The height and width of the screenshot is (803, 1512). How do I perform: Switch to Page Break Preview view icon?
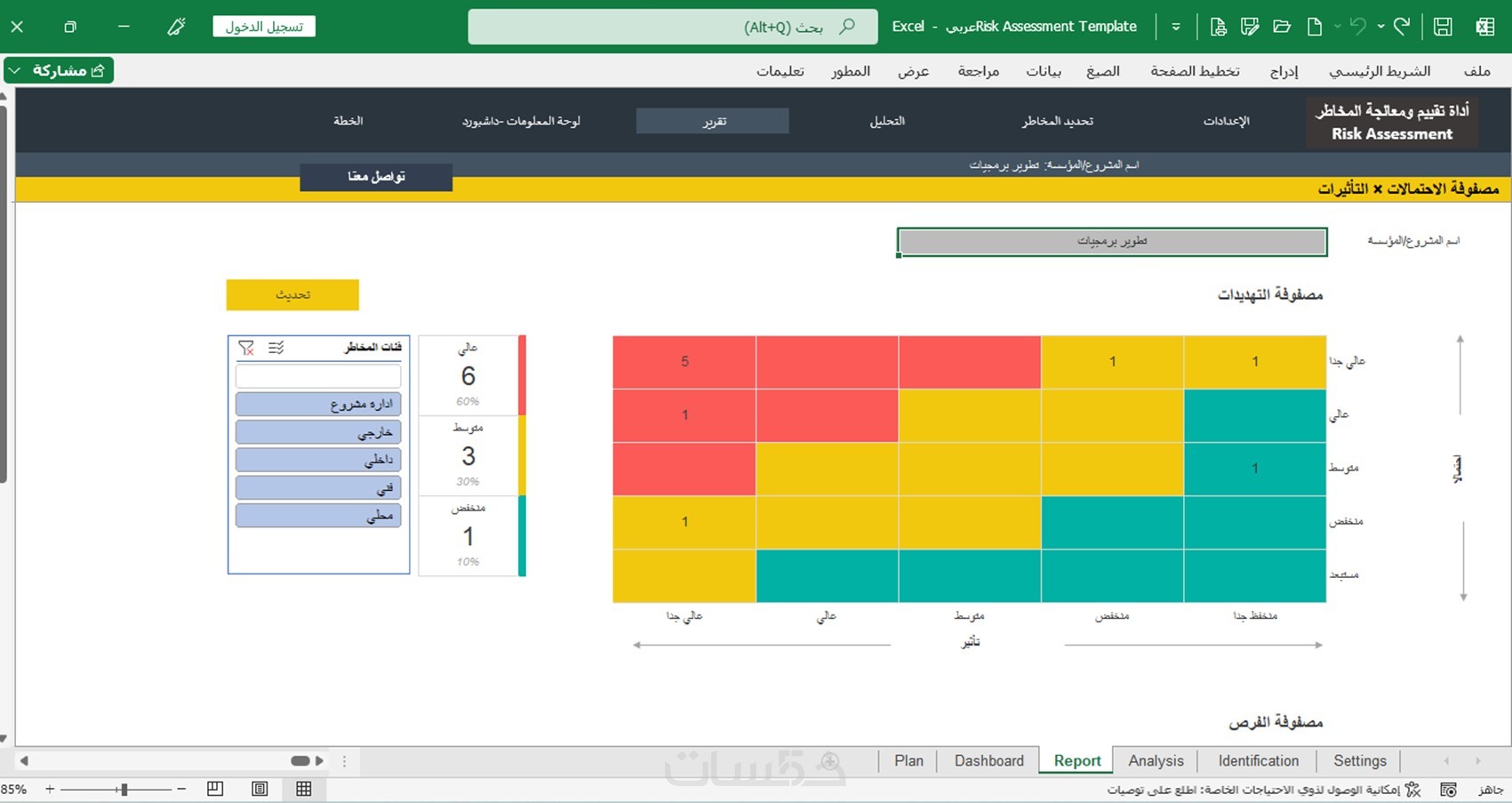(215, 789)
